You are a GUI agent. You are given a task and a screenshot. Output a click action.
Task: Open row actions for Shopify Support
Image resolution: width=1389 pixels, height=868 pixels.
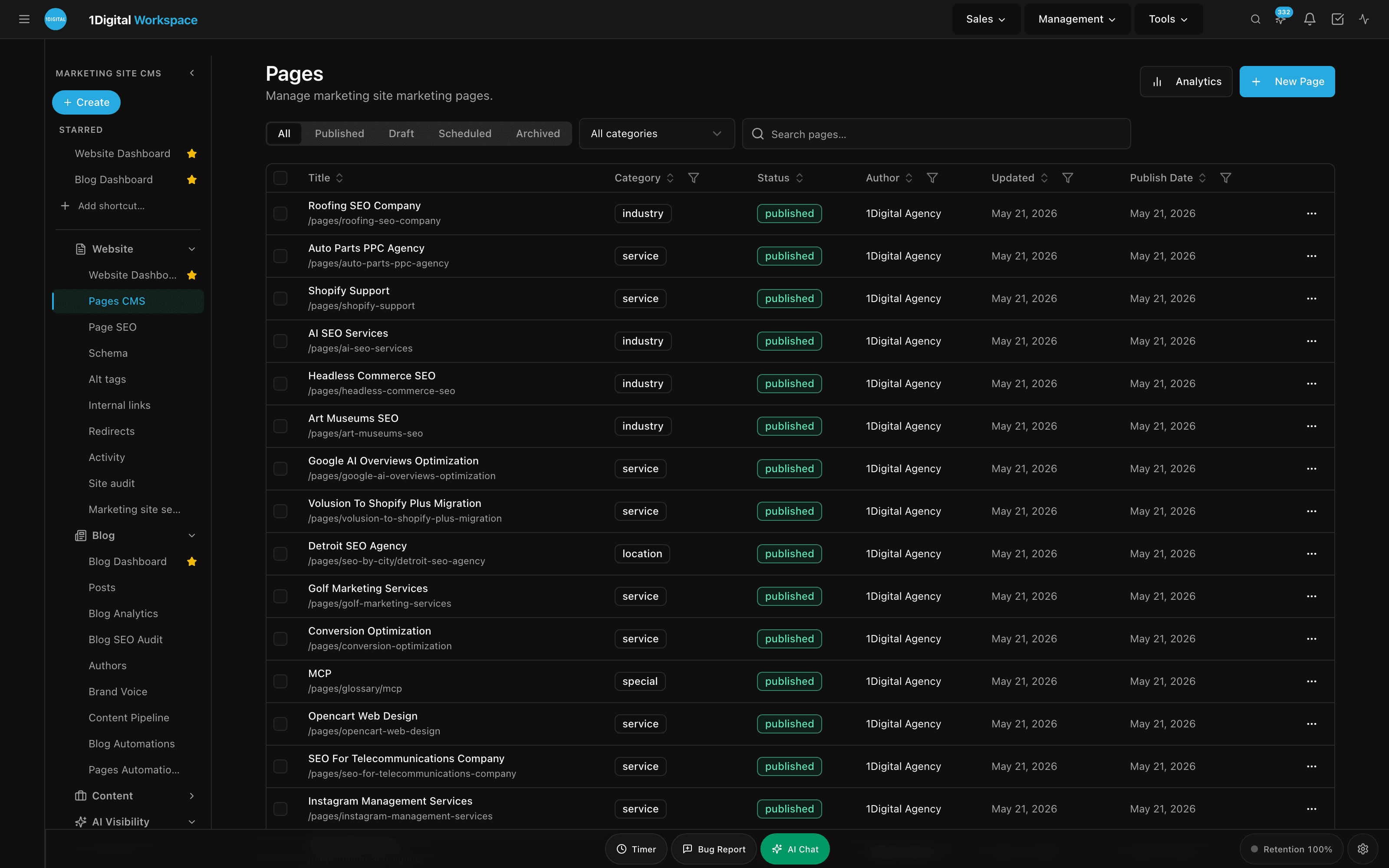click(x=1311, y=299)
